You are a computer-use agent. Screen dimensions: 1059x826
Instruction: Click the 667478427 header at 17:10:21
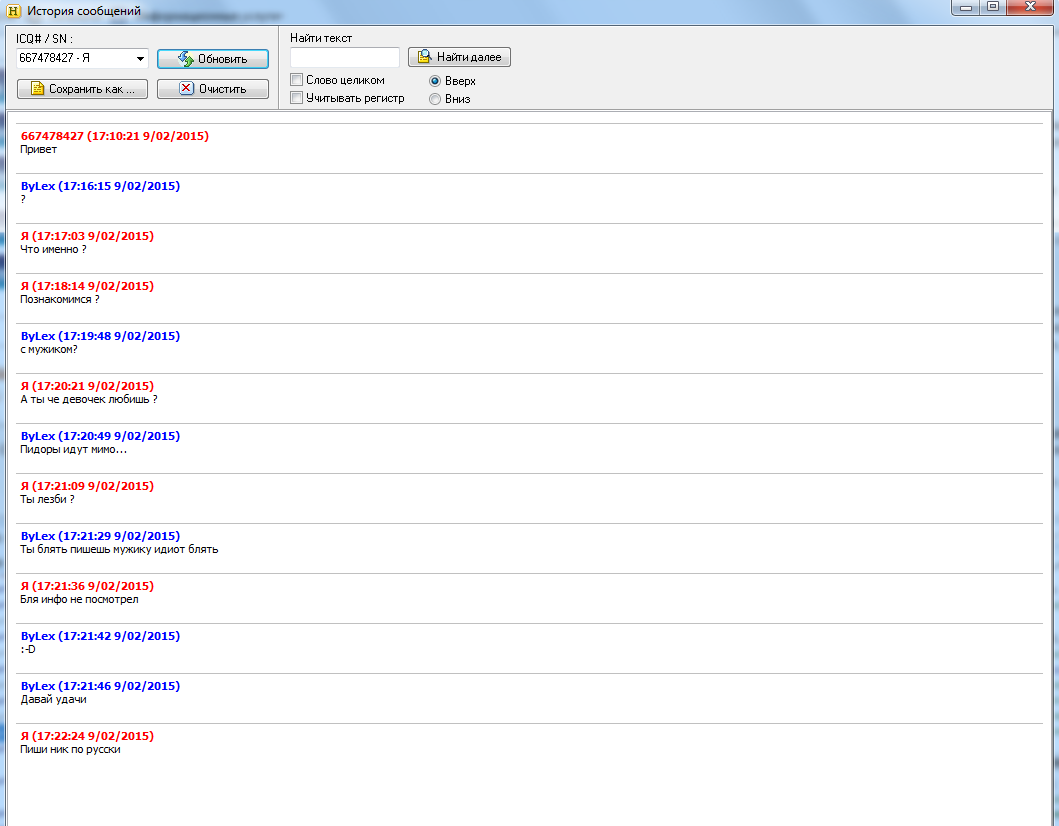pyautogui.click(x=114, y=136)
